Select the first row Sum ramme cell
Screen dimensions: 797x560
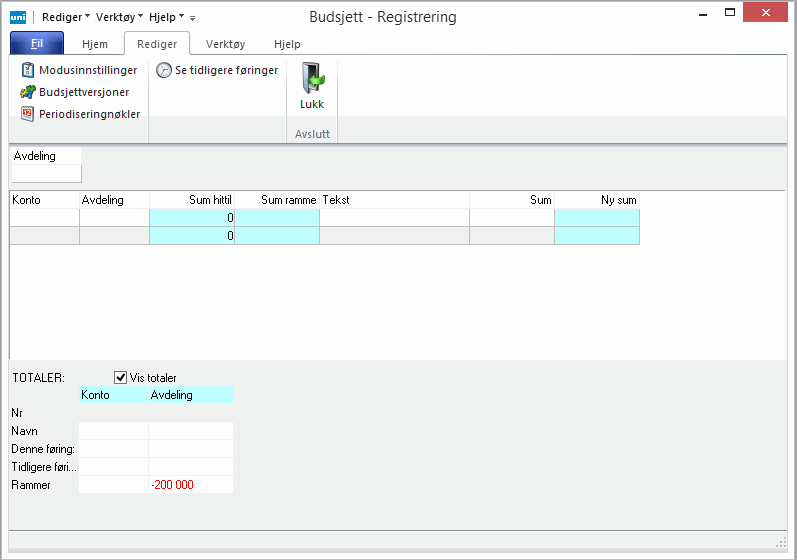277,217
